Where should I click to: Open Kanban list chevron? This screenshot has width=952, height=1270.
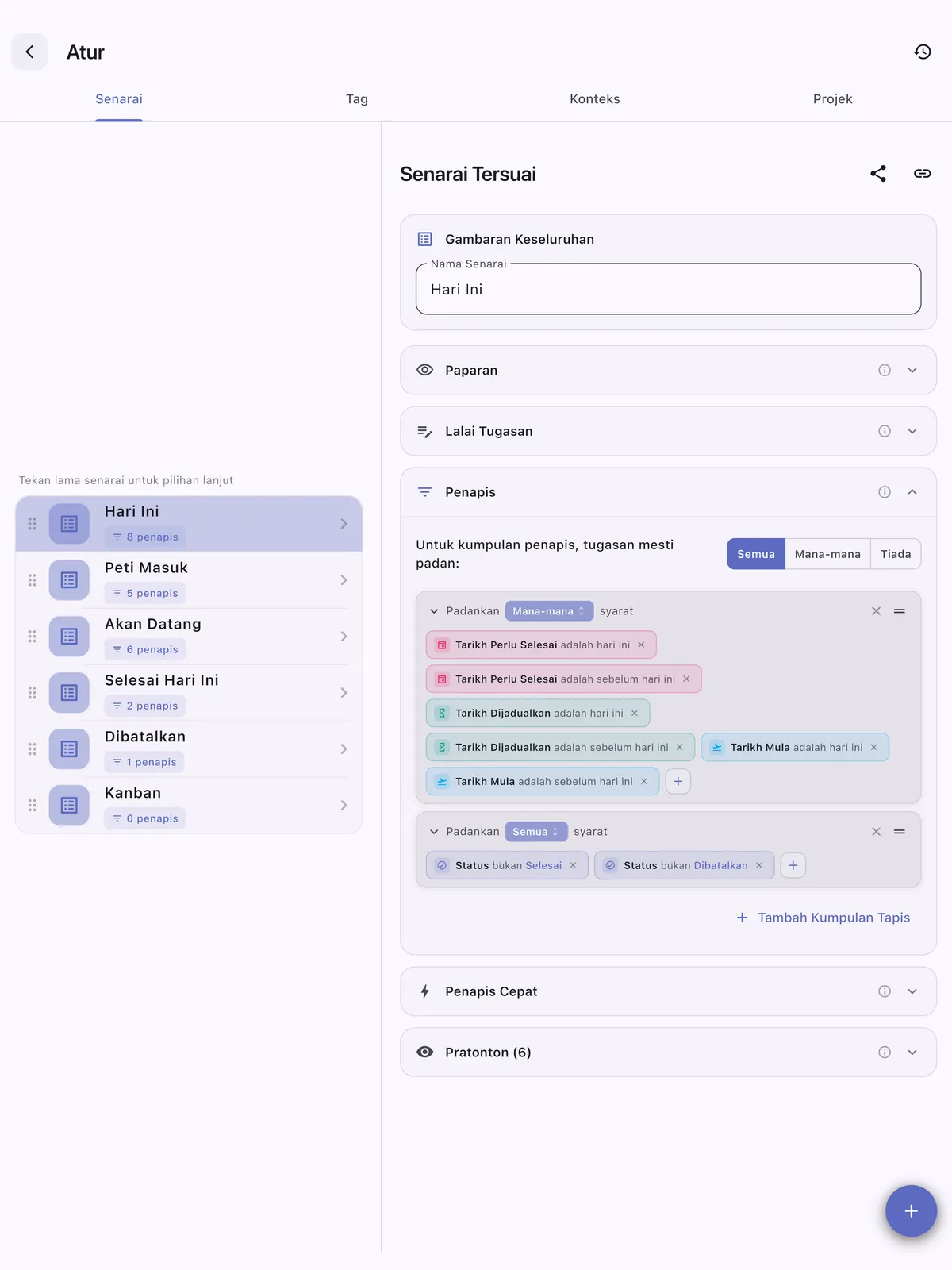tap(344, 806)
